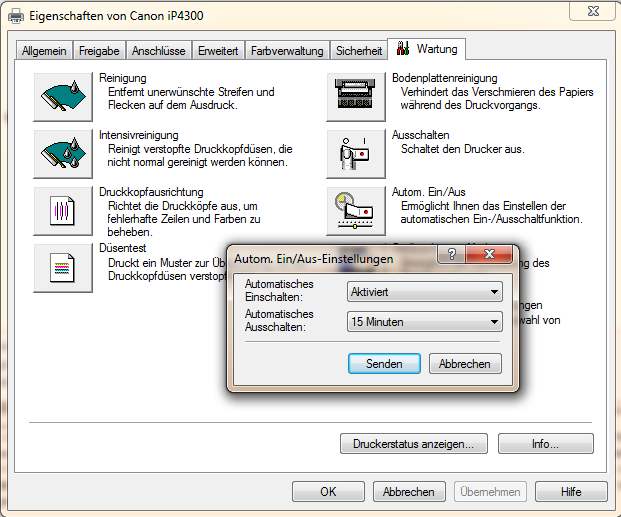Click the 'Autom. Ein/Aus' heading text
The image size is (621, 517).
[429, 192]
